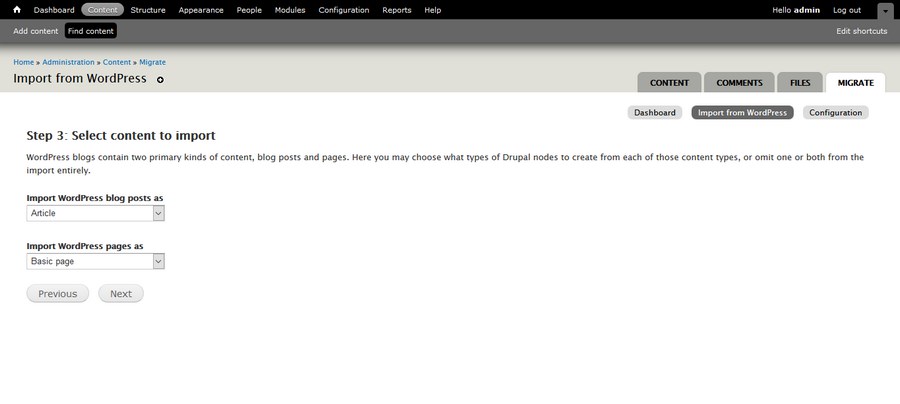
Task: Open the Configuration admin menu in the top bar
Action: coord(344,10)
